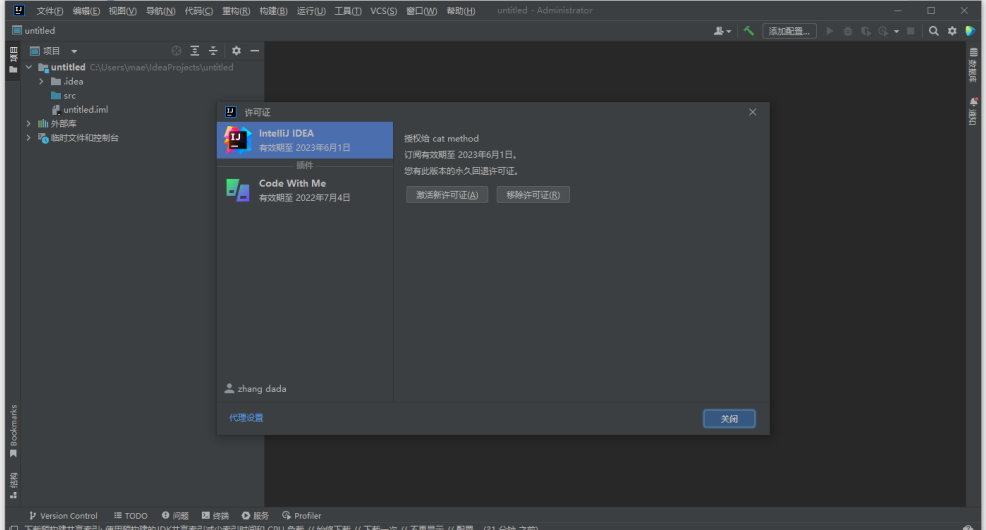Viewport: 986px width, 530px height.
Task: Click the untitled breadcrumb in navigation bar
Action: [34, 30]
